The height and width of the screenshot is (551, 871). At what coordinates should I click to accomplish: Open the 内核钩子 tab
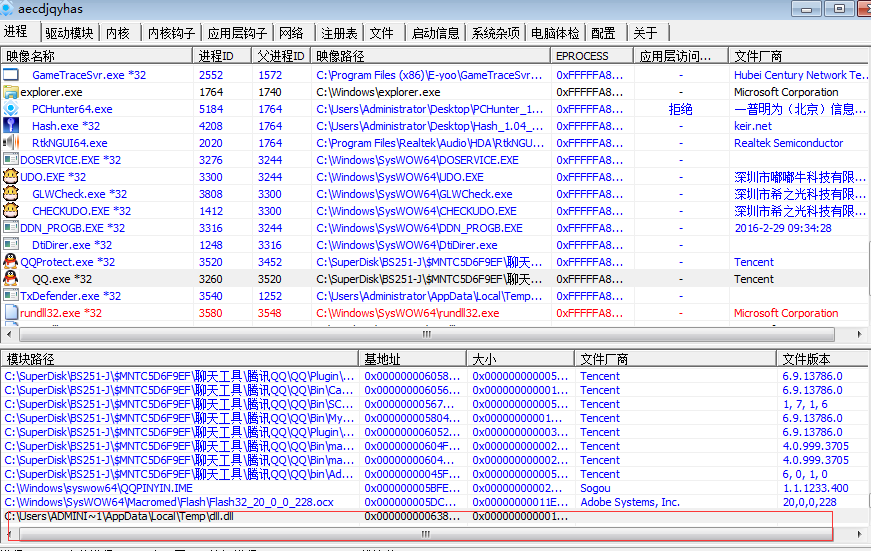tap(171, 33)
